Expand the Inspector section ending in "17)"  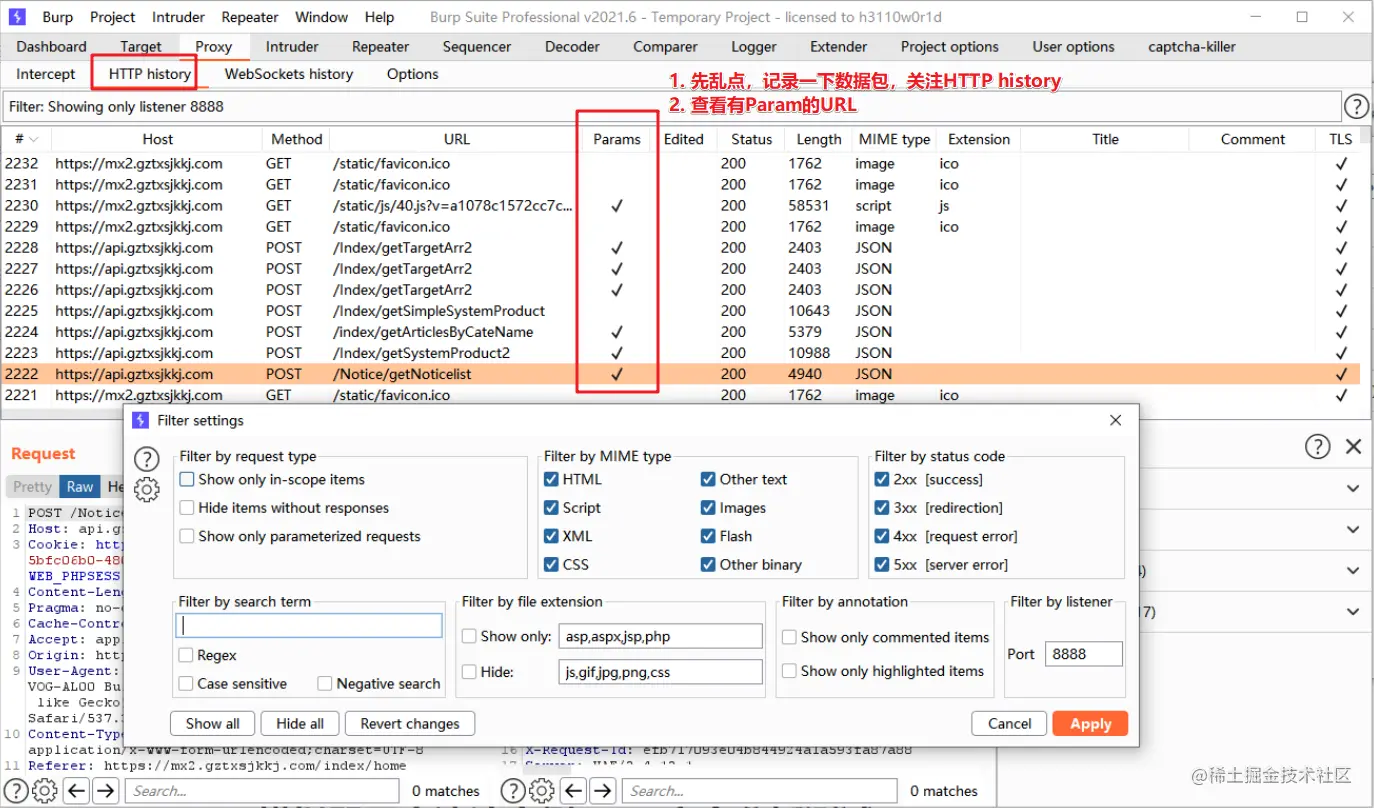1353,611
